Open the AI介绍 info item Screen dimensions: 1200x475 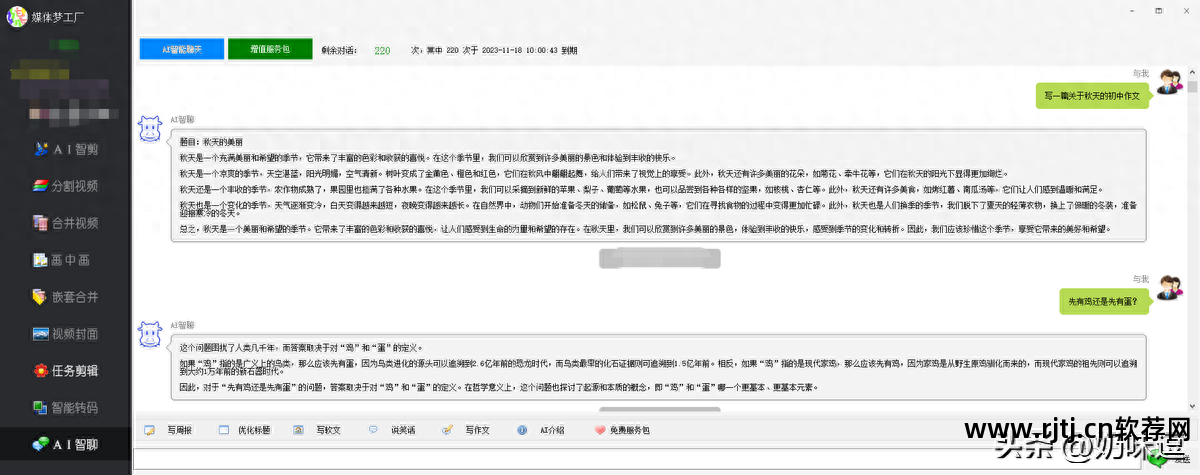click(x=542, y=430)
